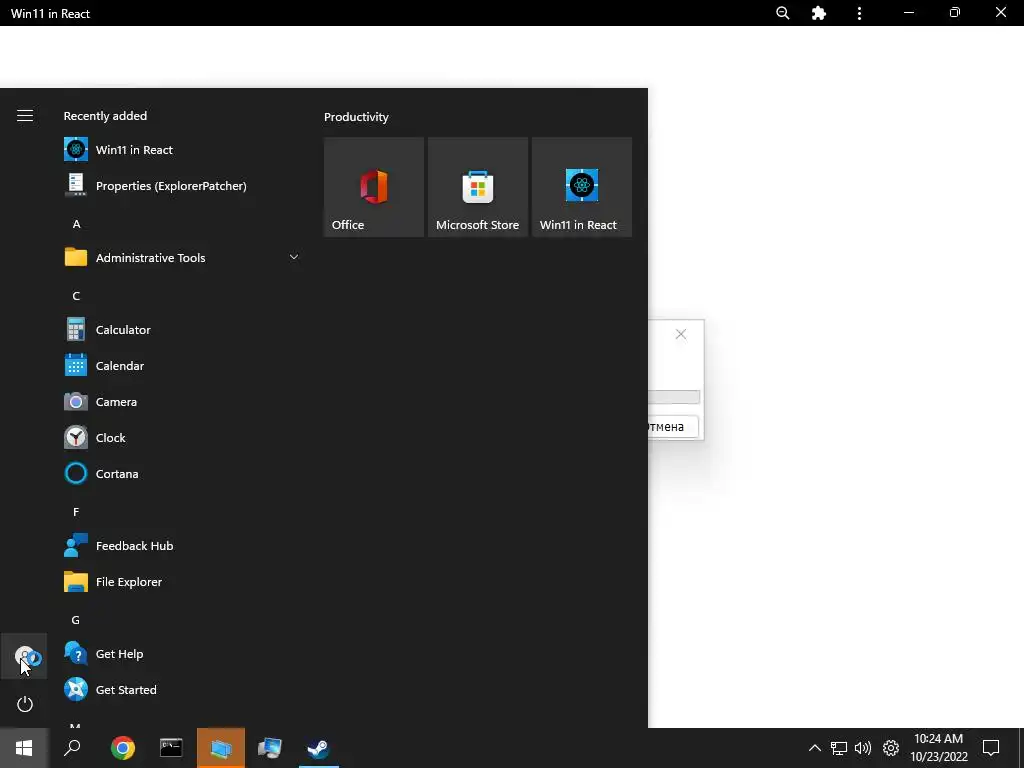The width and height of the screenshot is (1024, 768).
Task: Open the network tray icon
Action: (x=839, y=748)
